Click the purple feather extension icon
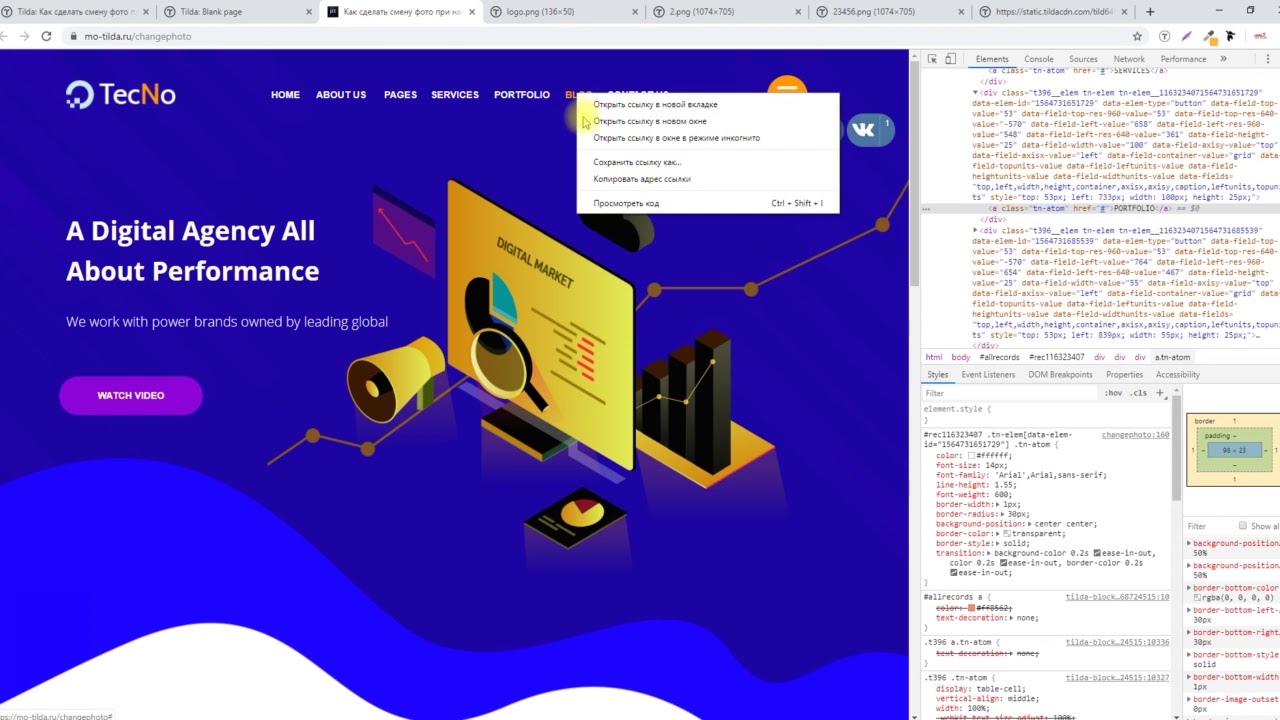The width and height of the screenshot is (1280, 720). click(1187, 36)
